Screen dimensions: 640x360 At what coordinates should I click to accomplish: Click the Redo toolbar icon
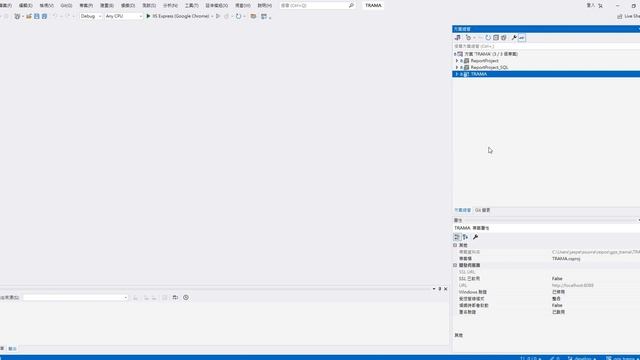(68, 16)
